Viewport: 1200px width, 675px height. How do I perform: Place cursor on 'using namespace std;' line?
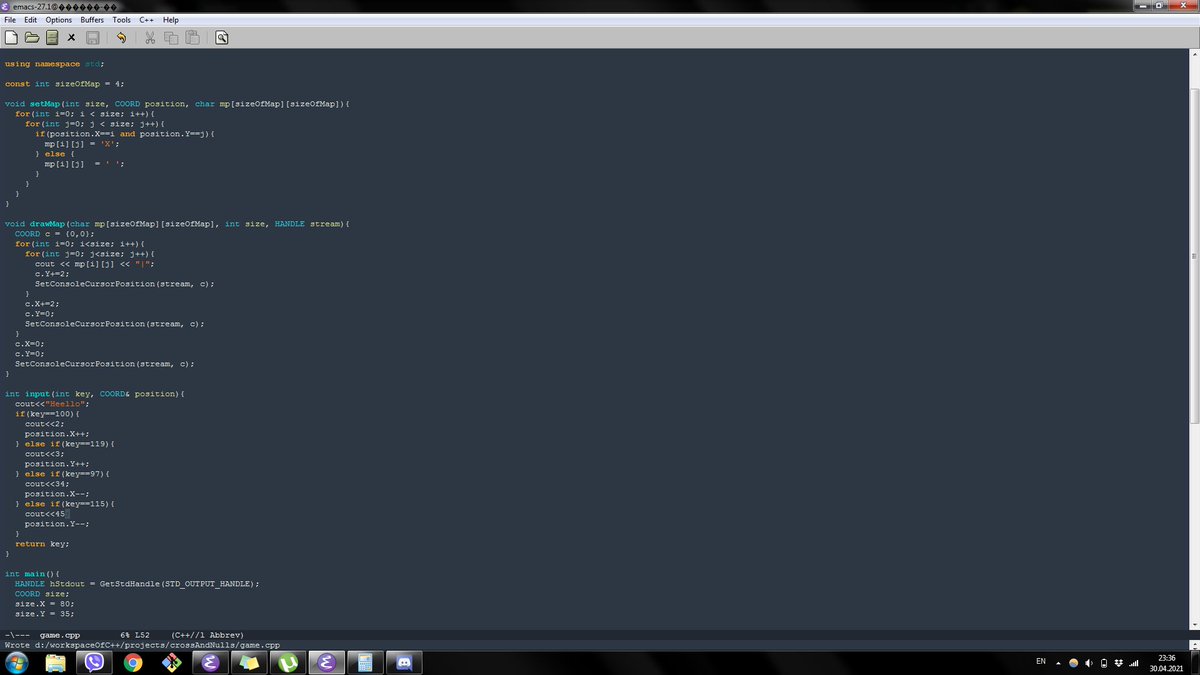(x=54, y=64)
